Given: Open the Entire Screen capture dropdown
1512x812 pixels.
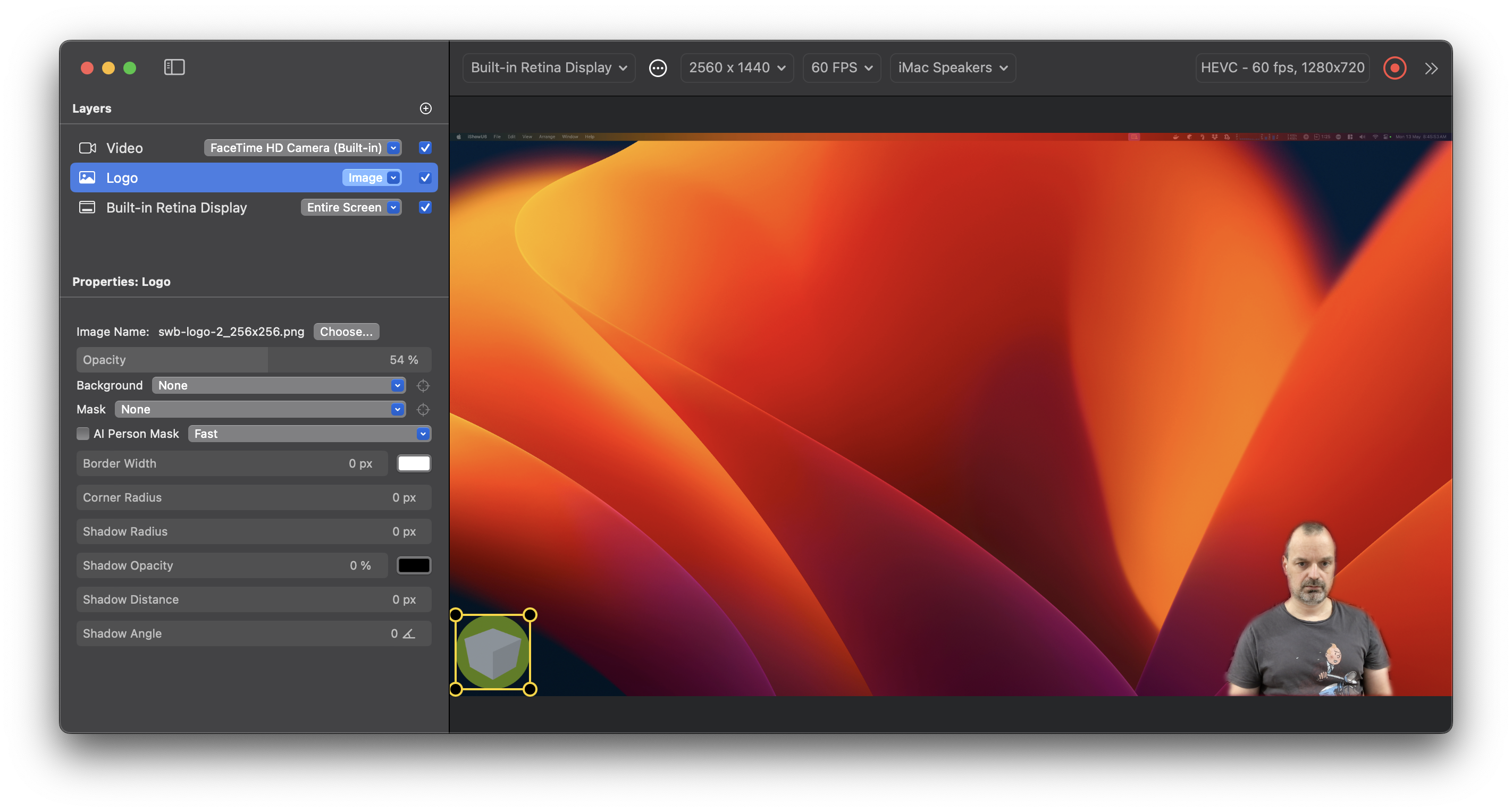Looking at the screenshot, I should point(351,207).
